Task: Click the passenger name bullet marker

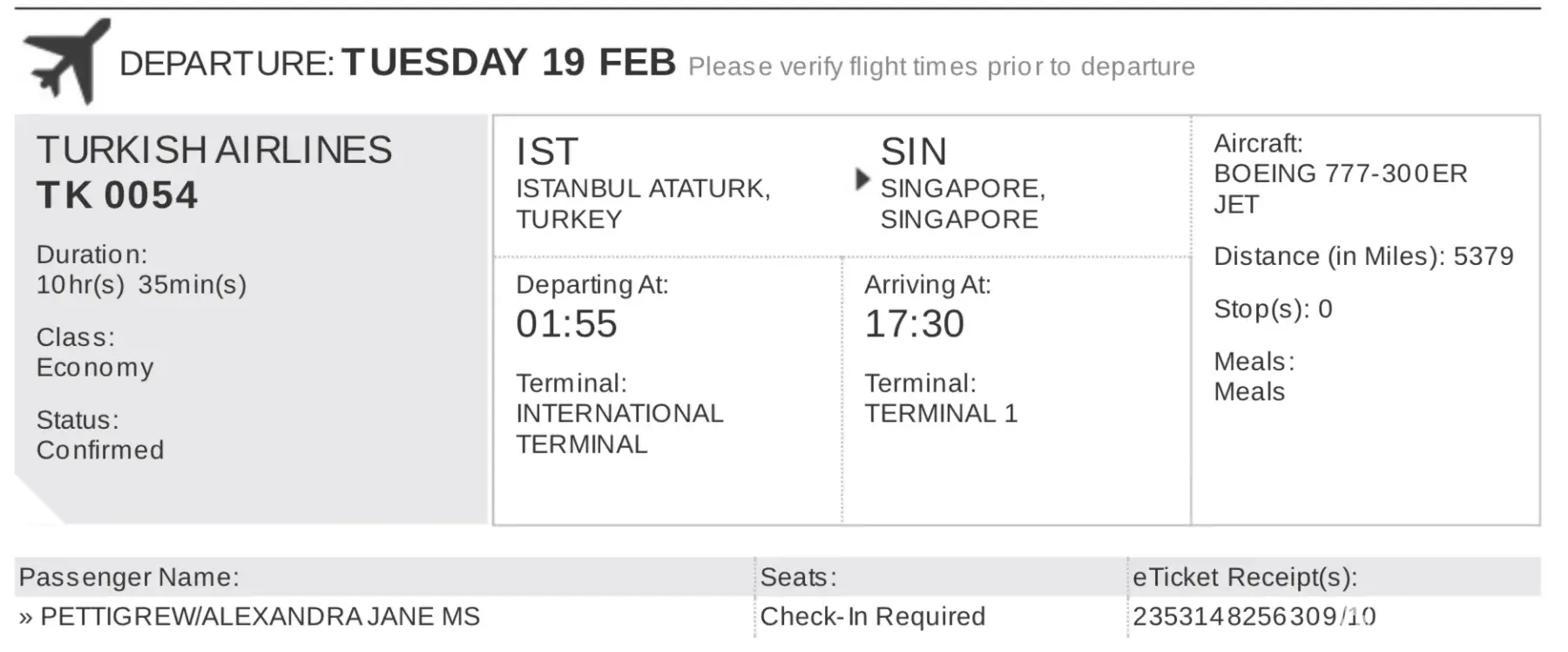Action: coord(26,617)
